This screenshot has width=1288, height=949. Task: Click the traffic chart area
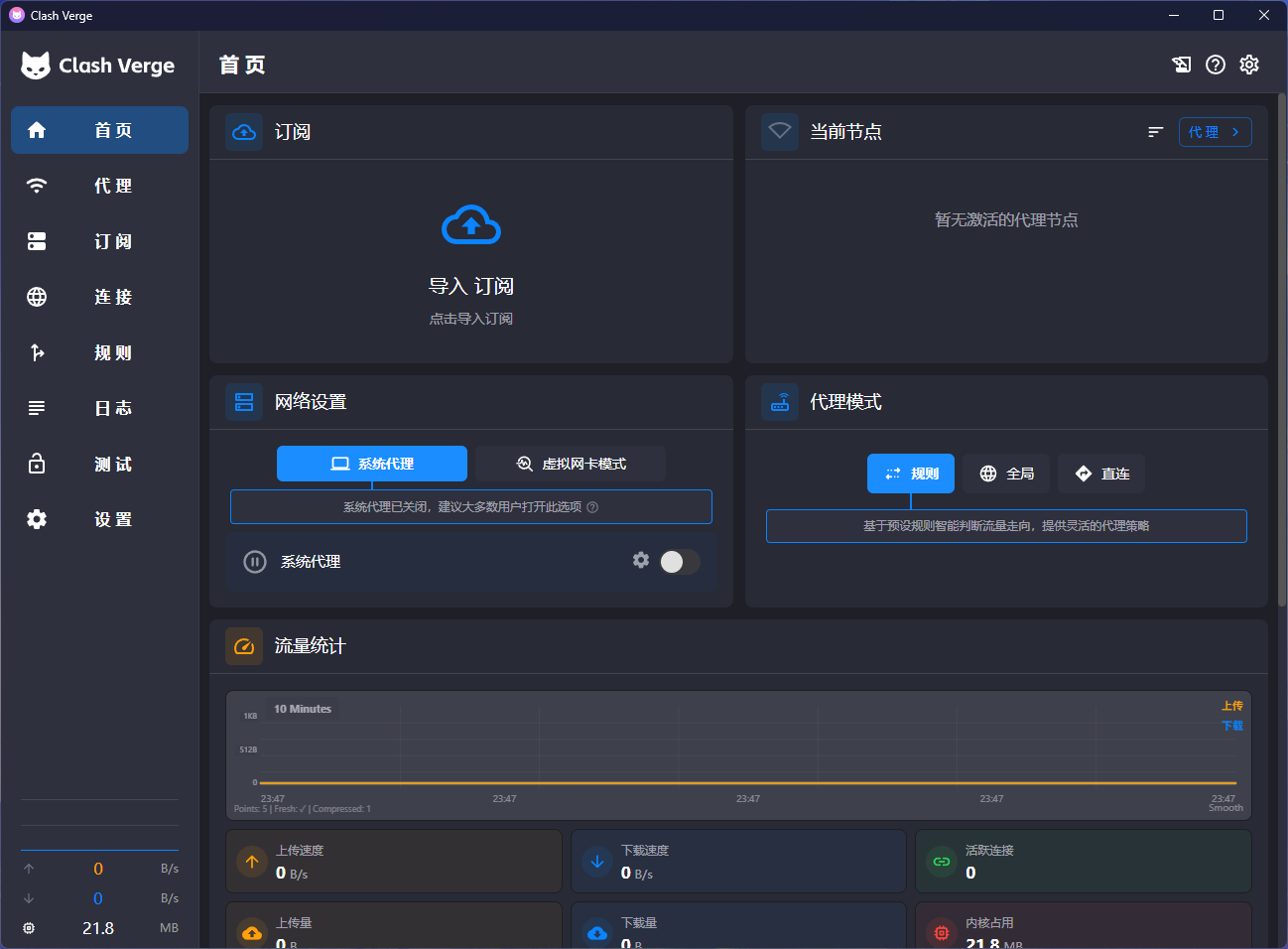tap(738, 755)
